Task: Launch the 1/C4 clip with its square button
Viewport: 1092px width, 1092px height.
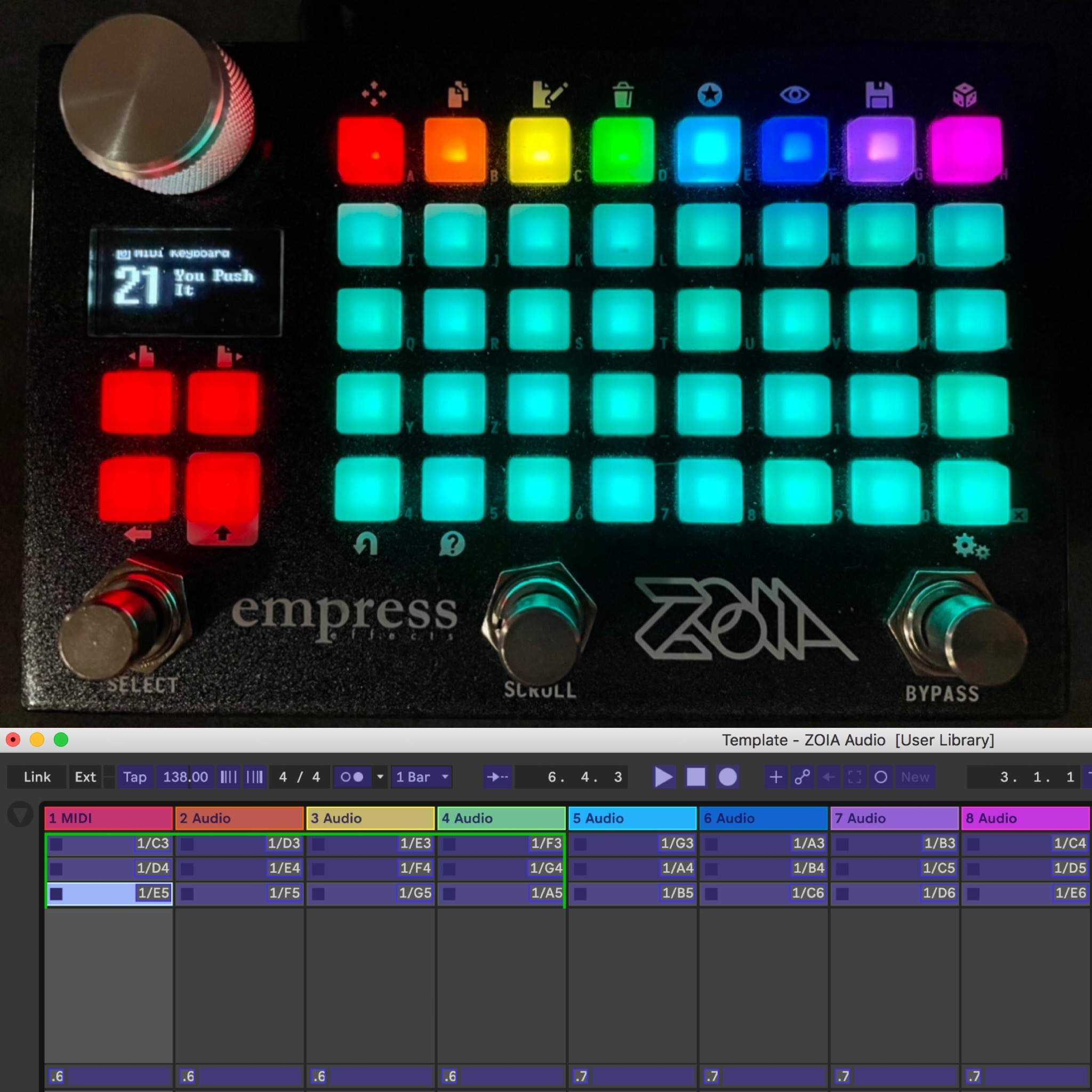Action: [973, 844]
